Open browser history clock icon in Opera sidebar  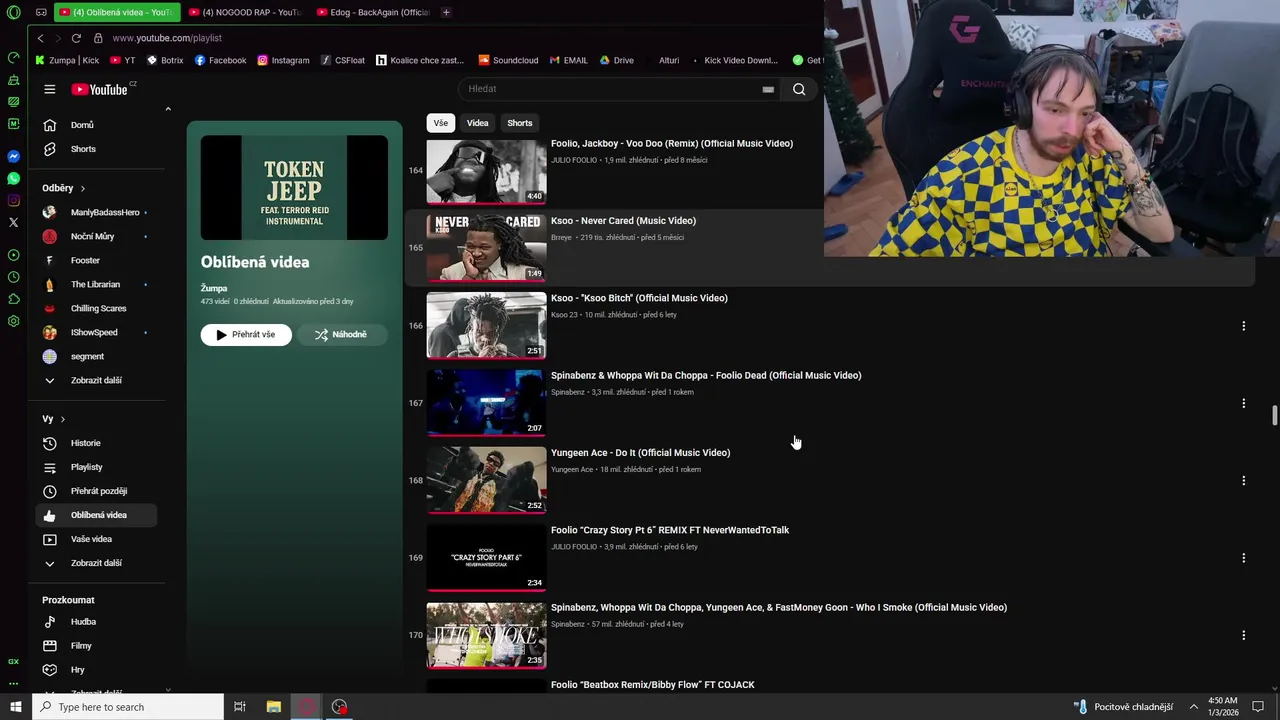pyautogui.click(x=13, y=277)
